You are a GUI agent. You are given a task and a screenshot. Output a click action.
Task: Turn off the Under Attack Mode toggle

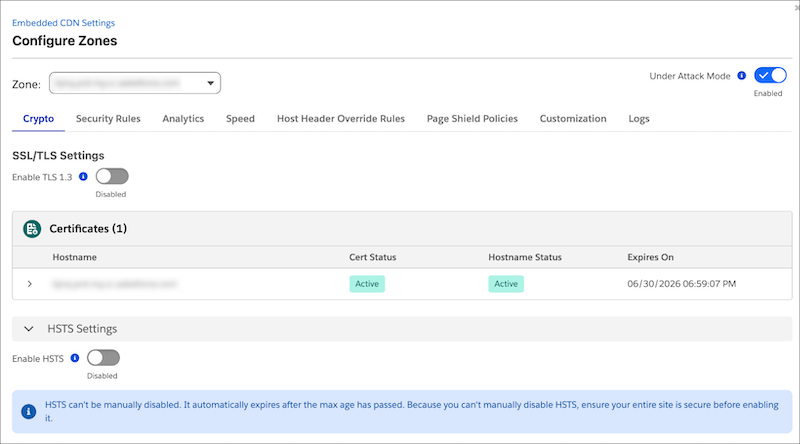point(770,76)
